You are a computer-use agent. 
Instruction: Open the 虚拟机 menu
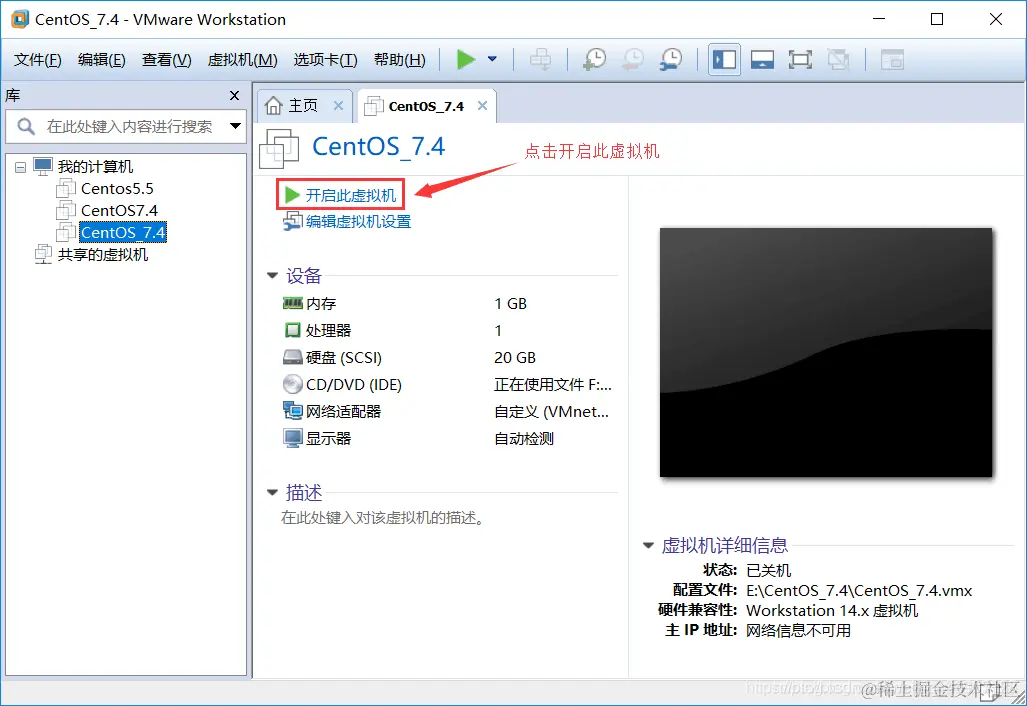[240, 59]
